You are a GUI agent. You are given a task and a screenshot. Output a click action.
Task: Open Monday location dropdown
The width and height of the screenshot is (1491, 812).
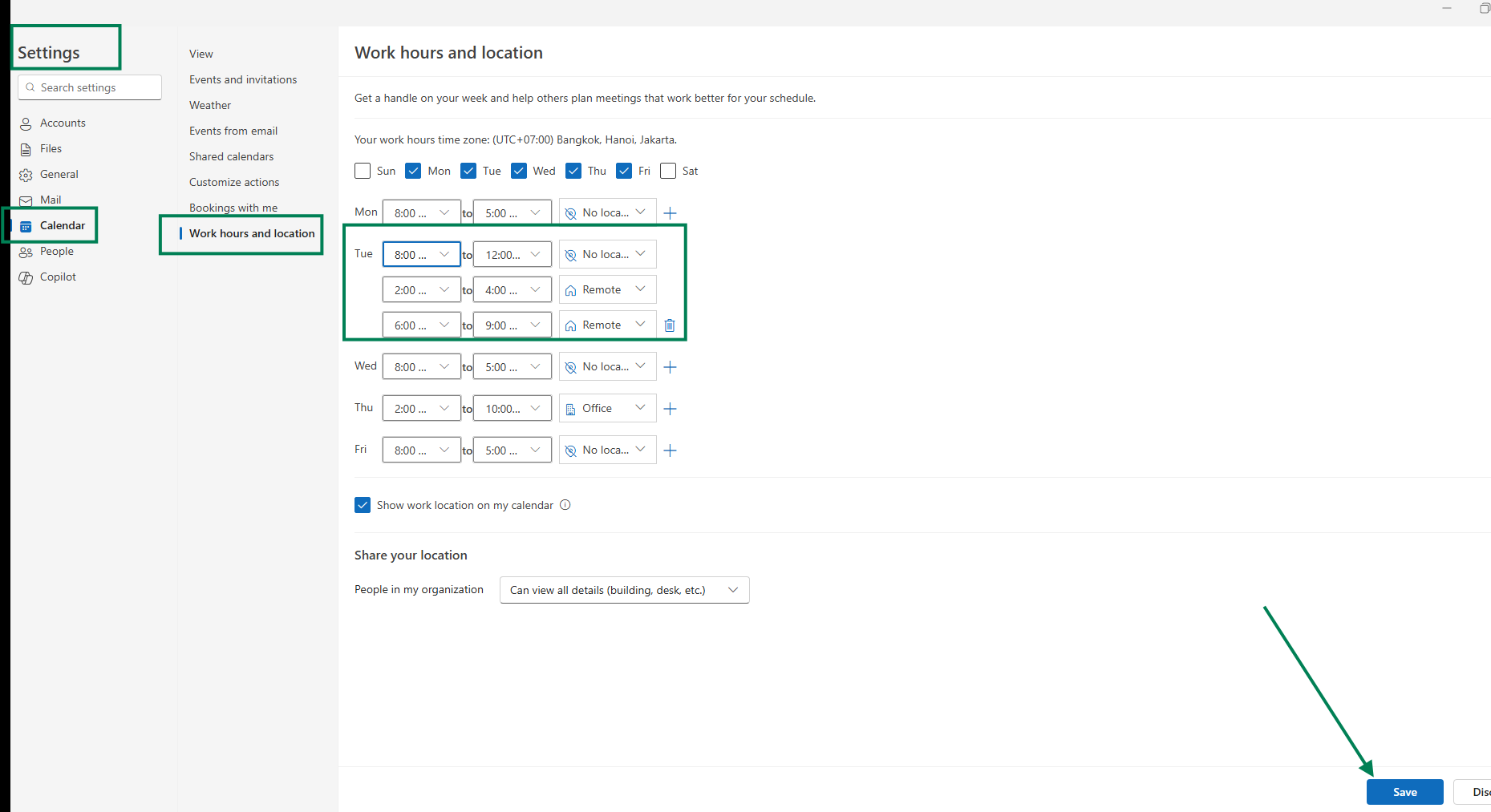(x=608, y=212)
